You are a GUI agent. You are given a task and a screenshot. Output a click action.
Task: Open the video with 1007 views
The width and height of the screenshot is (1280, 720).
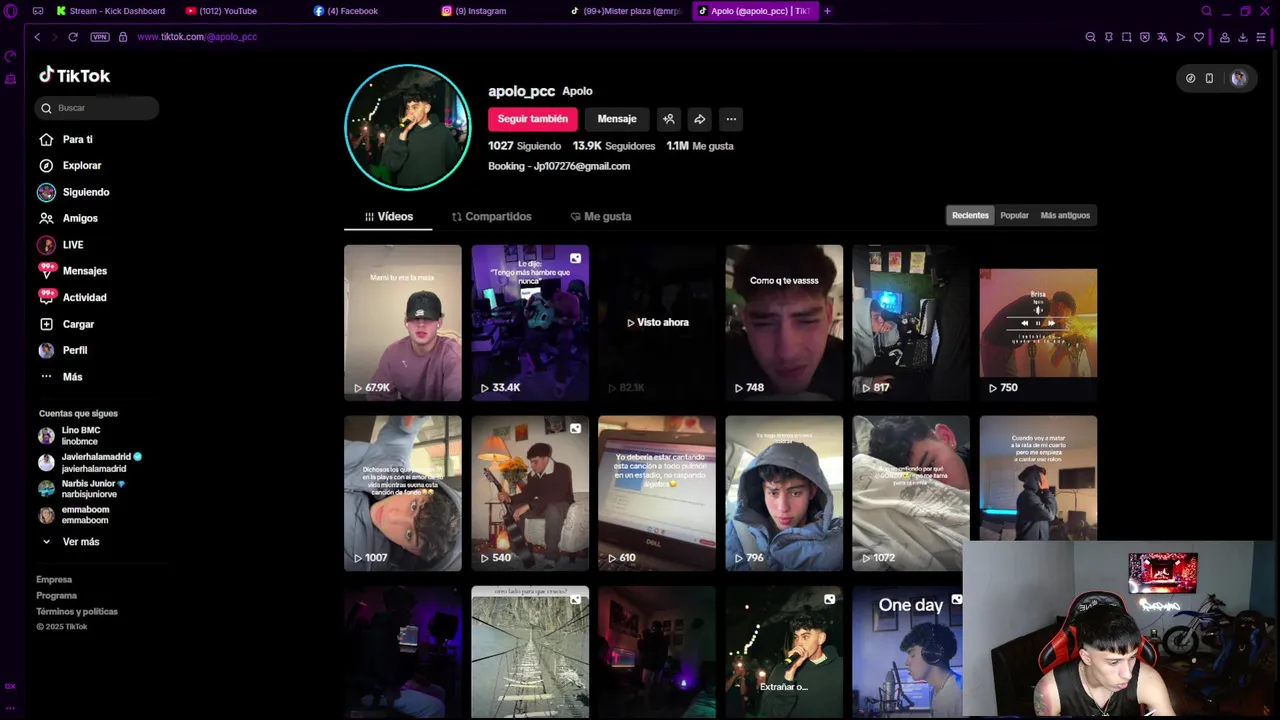click(x=403, y=493)
